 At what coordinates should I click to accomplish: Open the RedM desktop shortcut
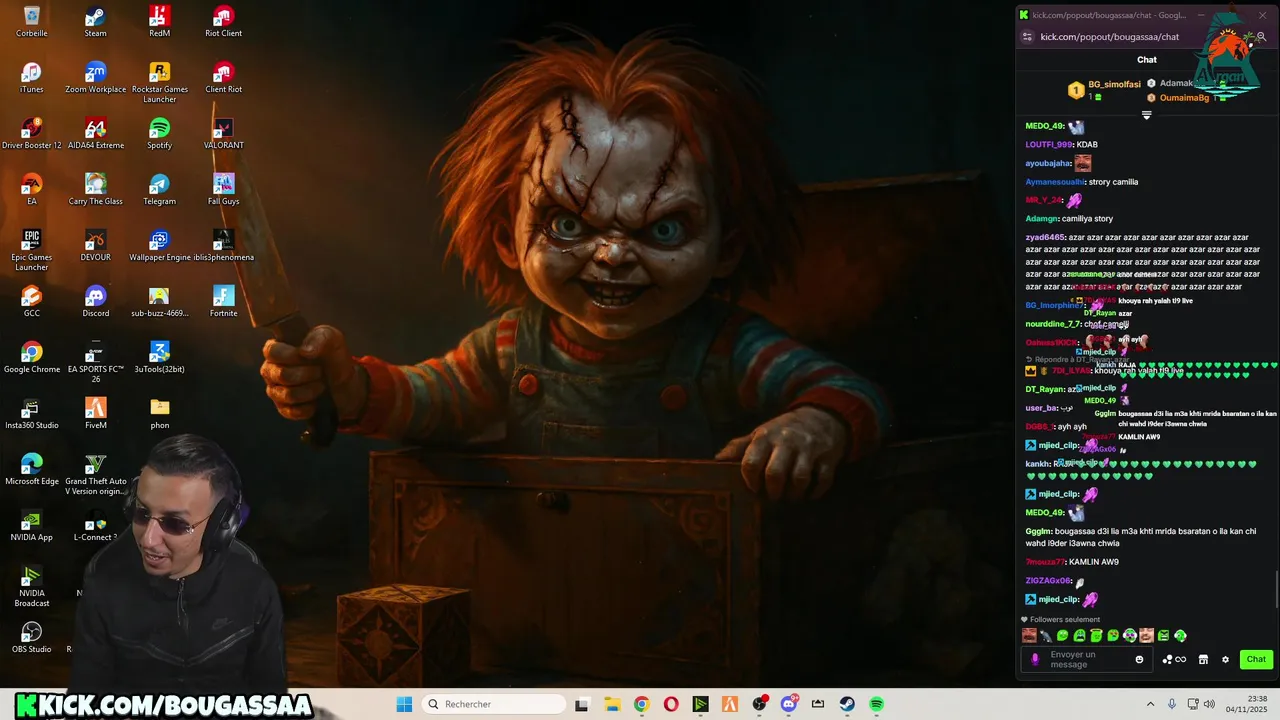159,21
